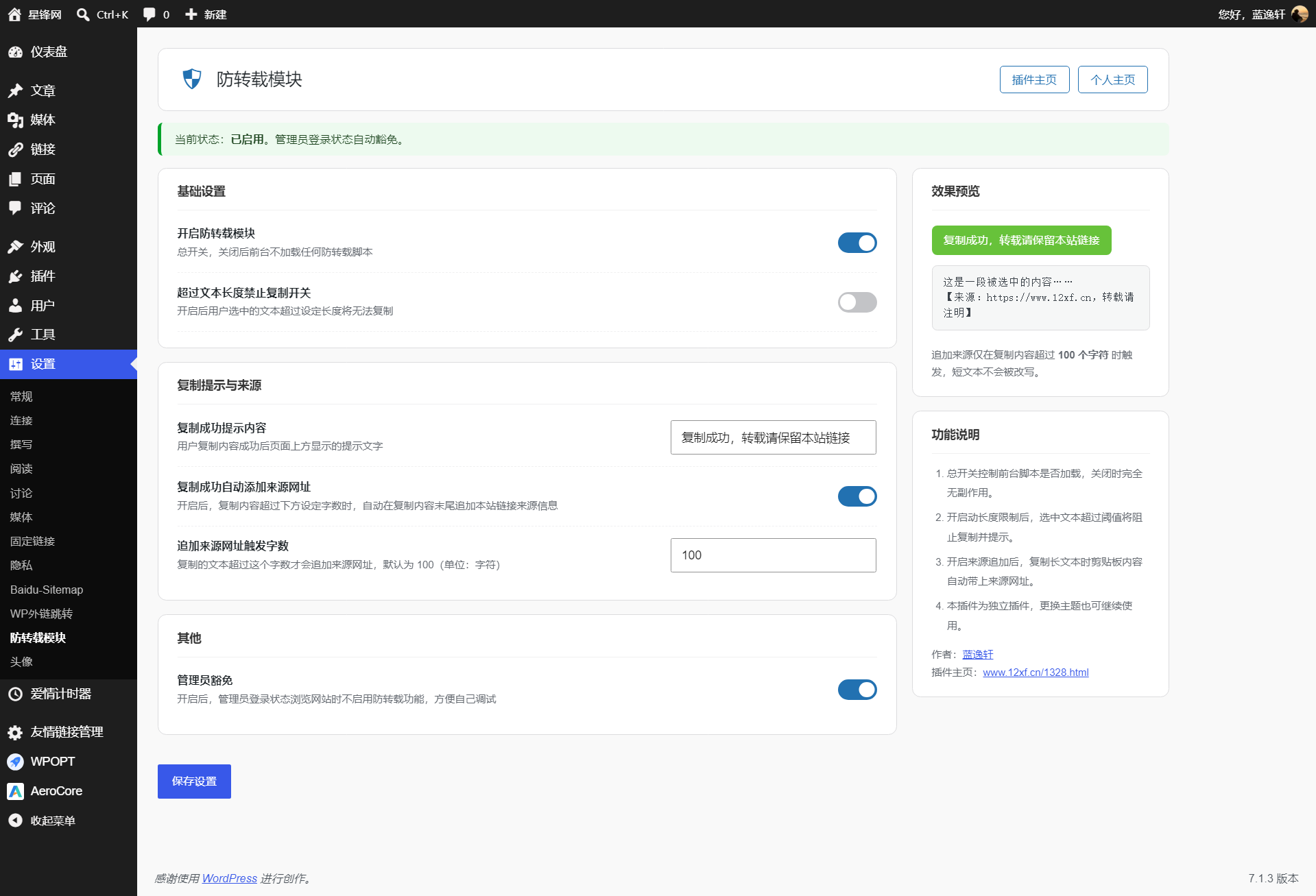Click the 页面 pages icon
This screenshot has height=896, width=1316.
tap(15, 179)
